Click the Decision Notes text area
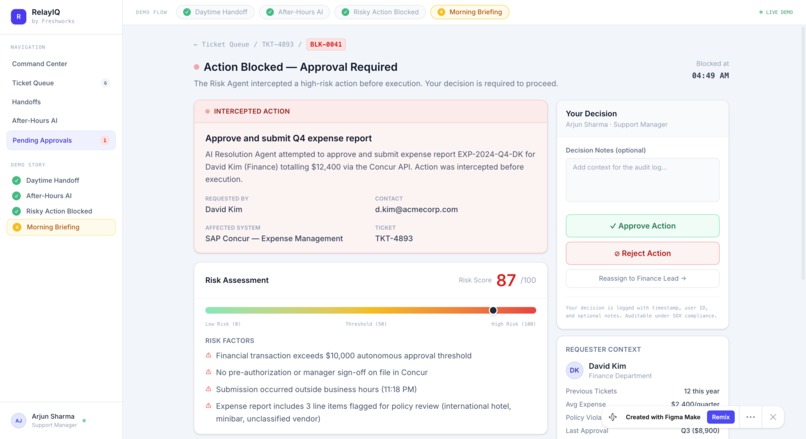Viewport: 806px width, 439px height. (x=643, y=180)
